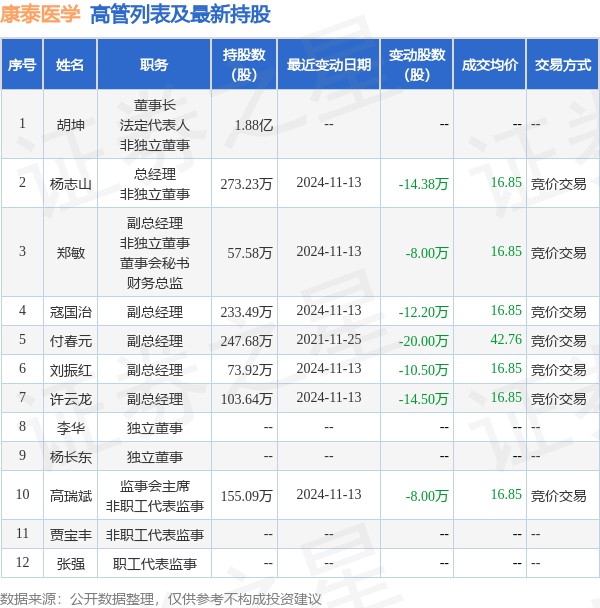Viewport: 600px width, 608px height.
Task: Click the holding value 57.58万
Action: (250, 252)
